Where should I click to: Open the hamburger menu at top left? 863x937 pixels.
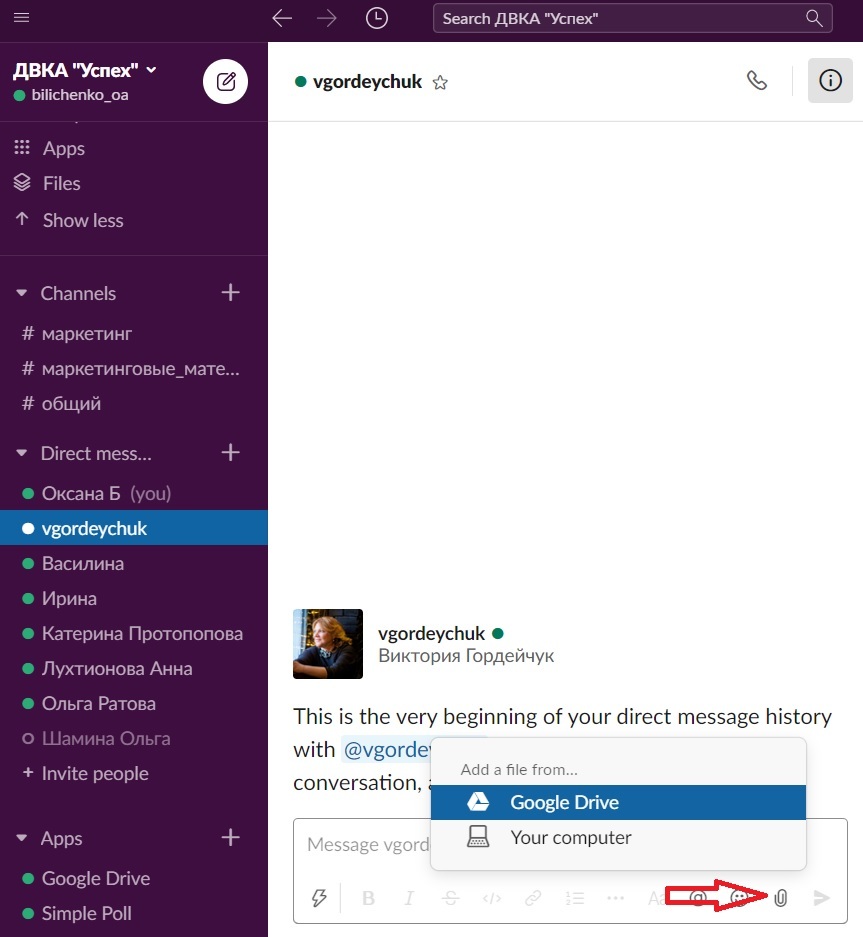(22, 17)
